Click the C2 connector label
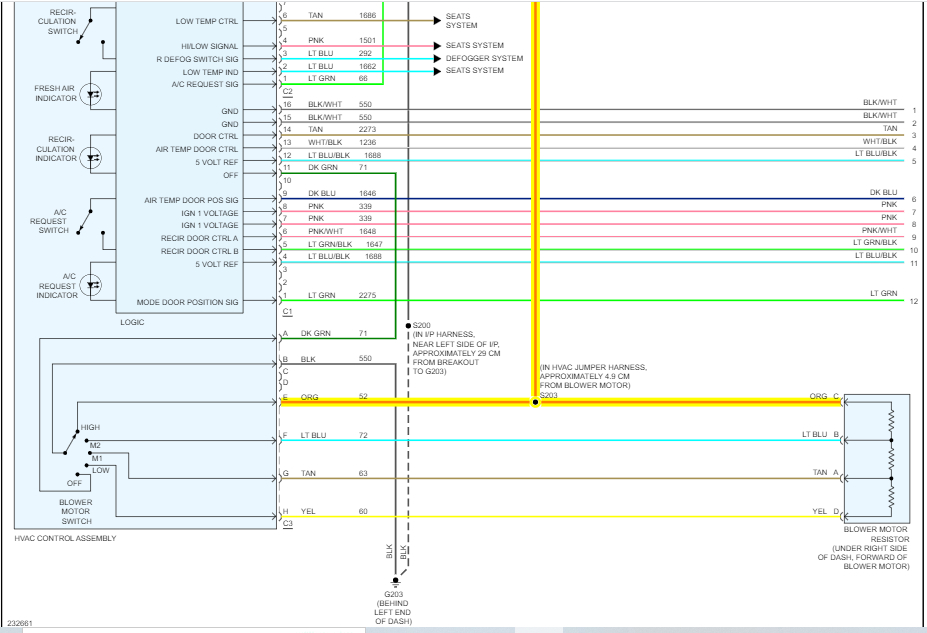The height and width of the screenshot is (633, 927). tap(287, 91)
